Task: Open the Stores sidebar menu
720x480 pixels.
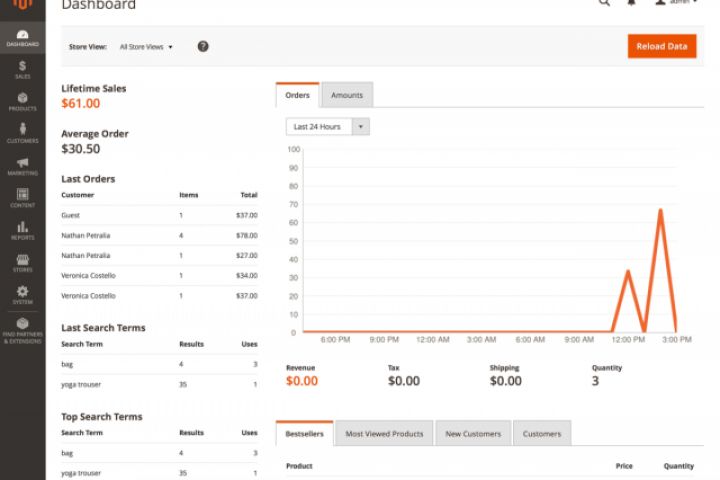Action: coord(22,263)
